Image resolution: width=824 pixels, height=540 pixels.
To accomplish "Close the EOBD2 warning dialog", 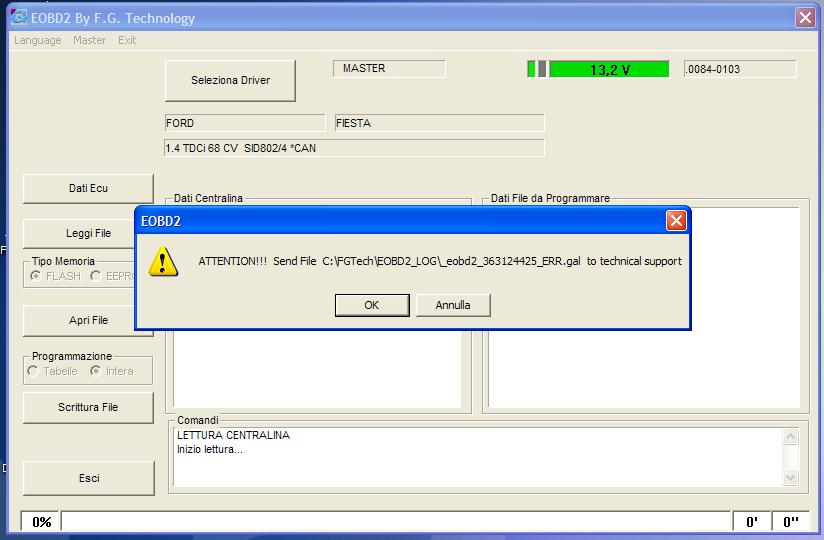I will coord(676,221).
